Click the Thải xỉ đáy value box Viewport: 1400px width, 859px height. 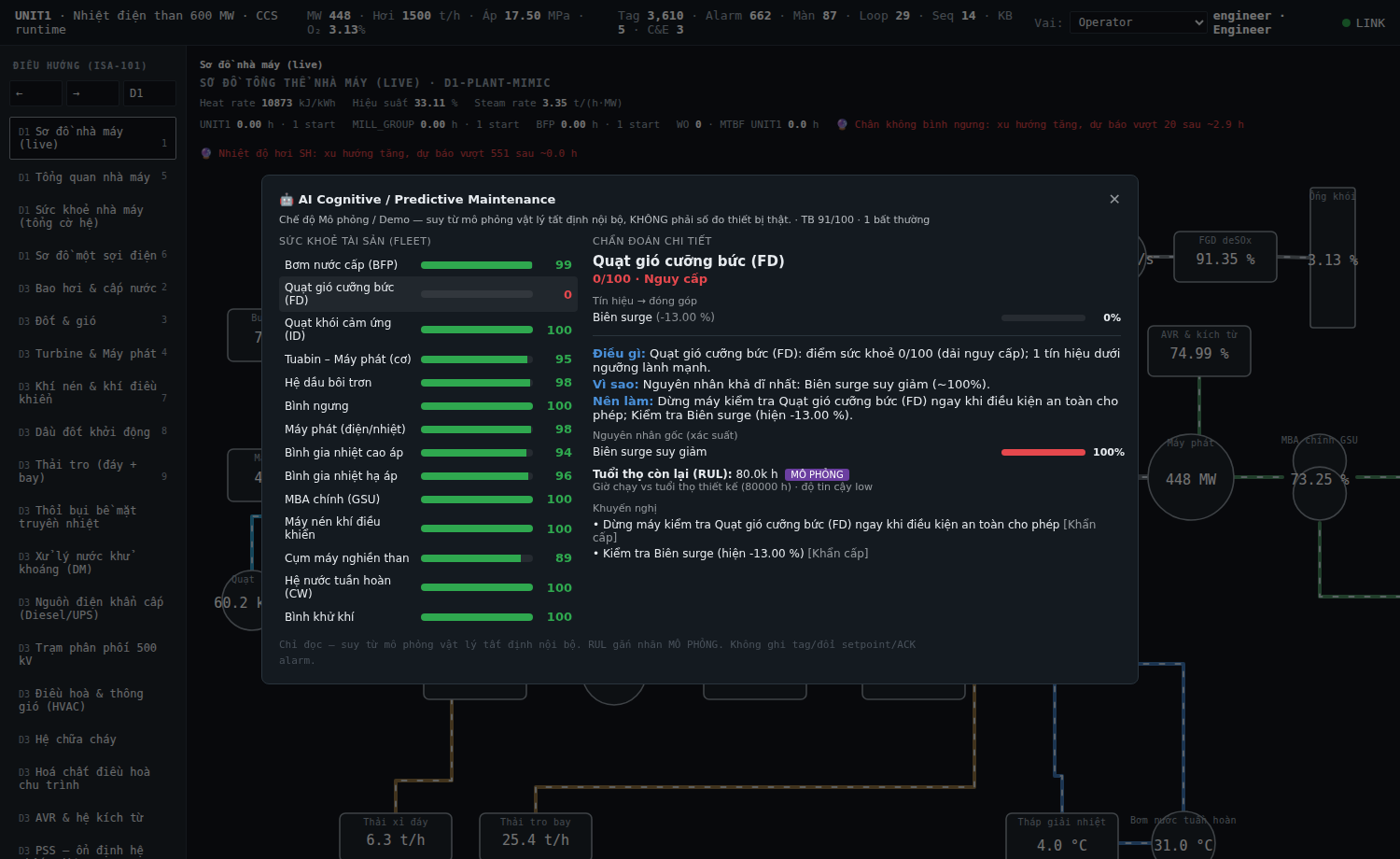pyautogui.click(x=396, y=836)
